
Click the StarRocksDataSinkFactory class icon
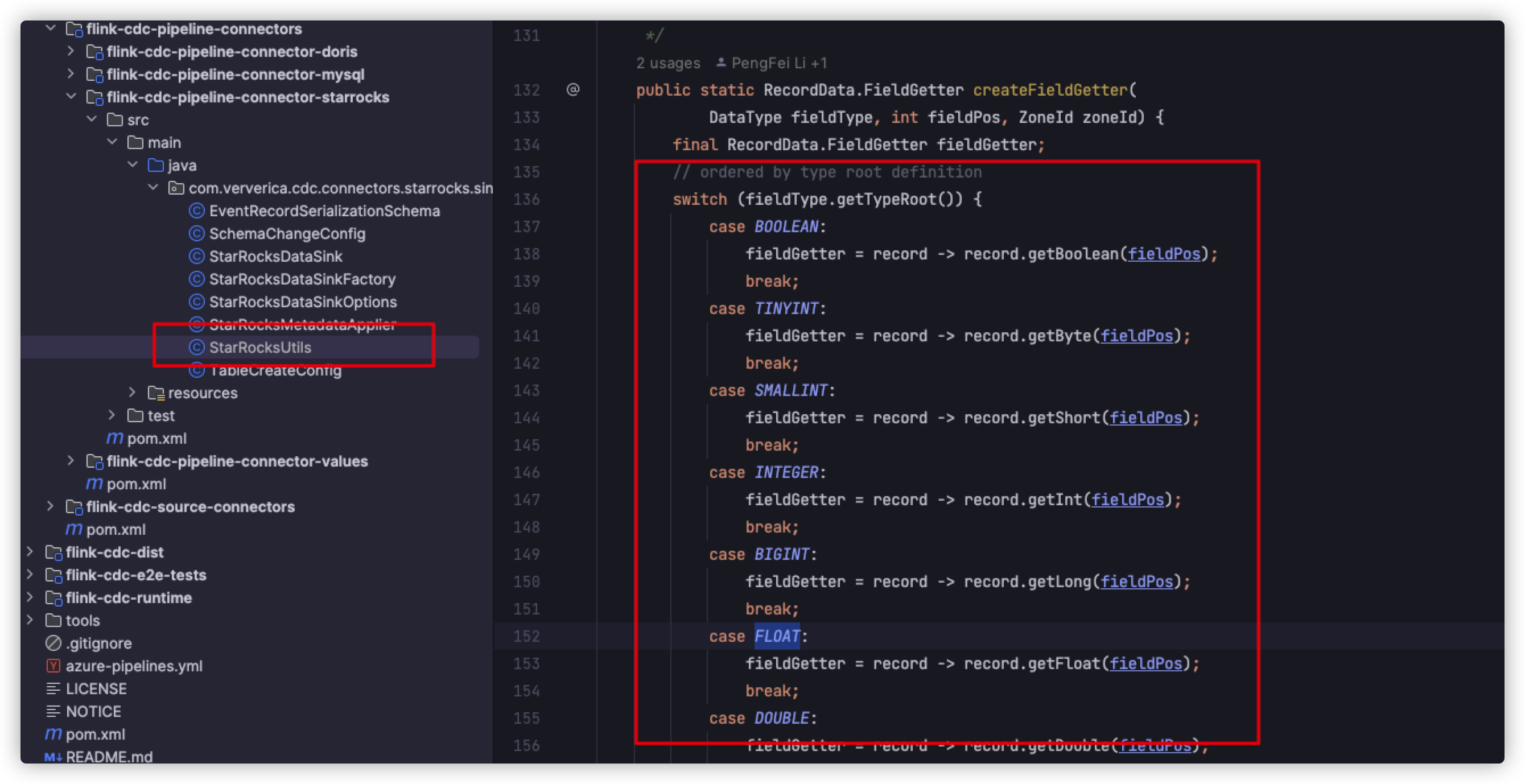[x=196, y=279]
